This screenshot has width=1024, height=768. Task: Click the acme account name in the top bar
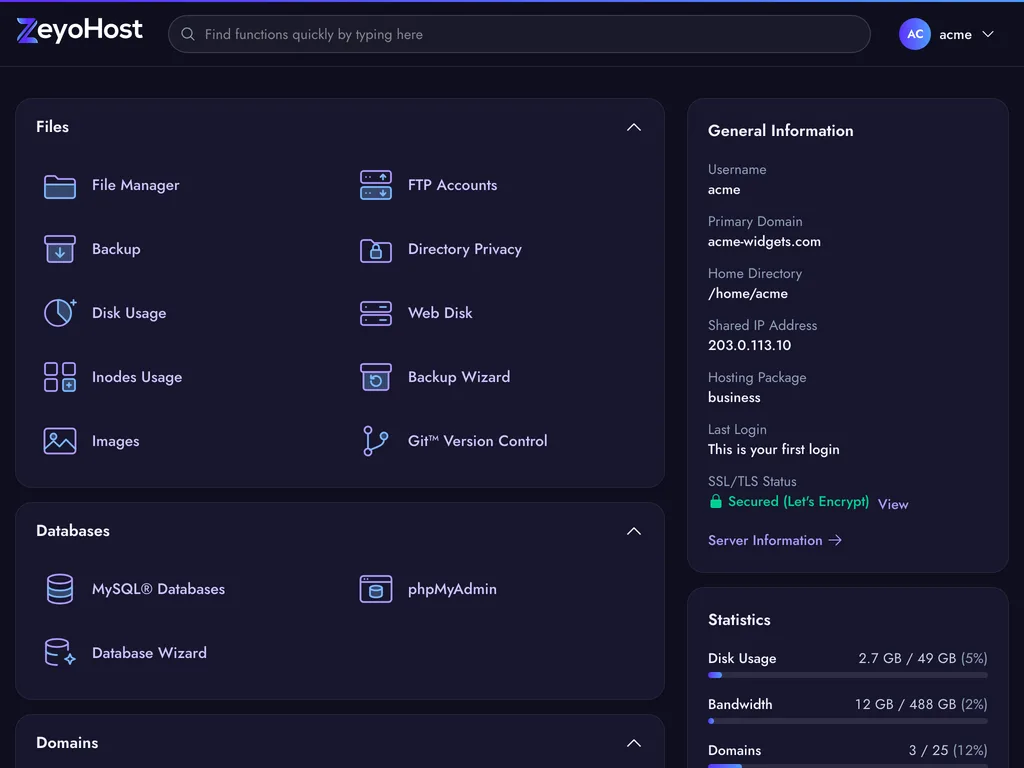pyautogui.click(x=955, y=35)
